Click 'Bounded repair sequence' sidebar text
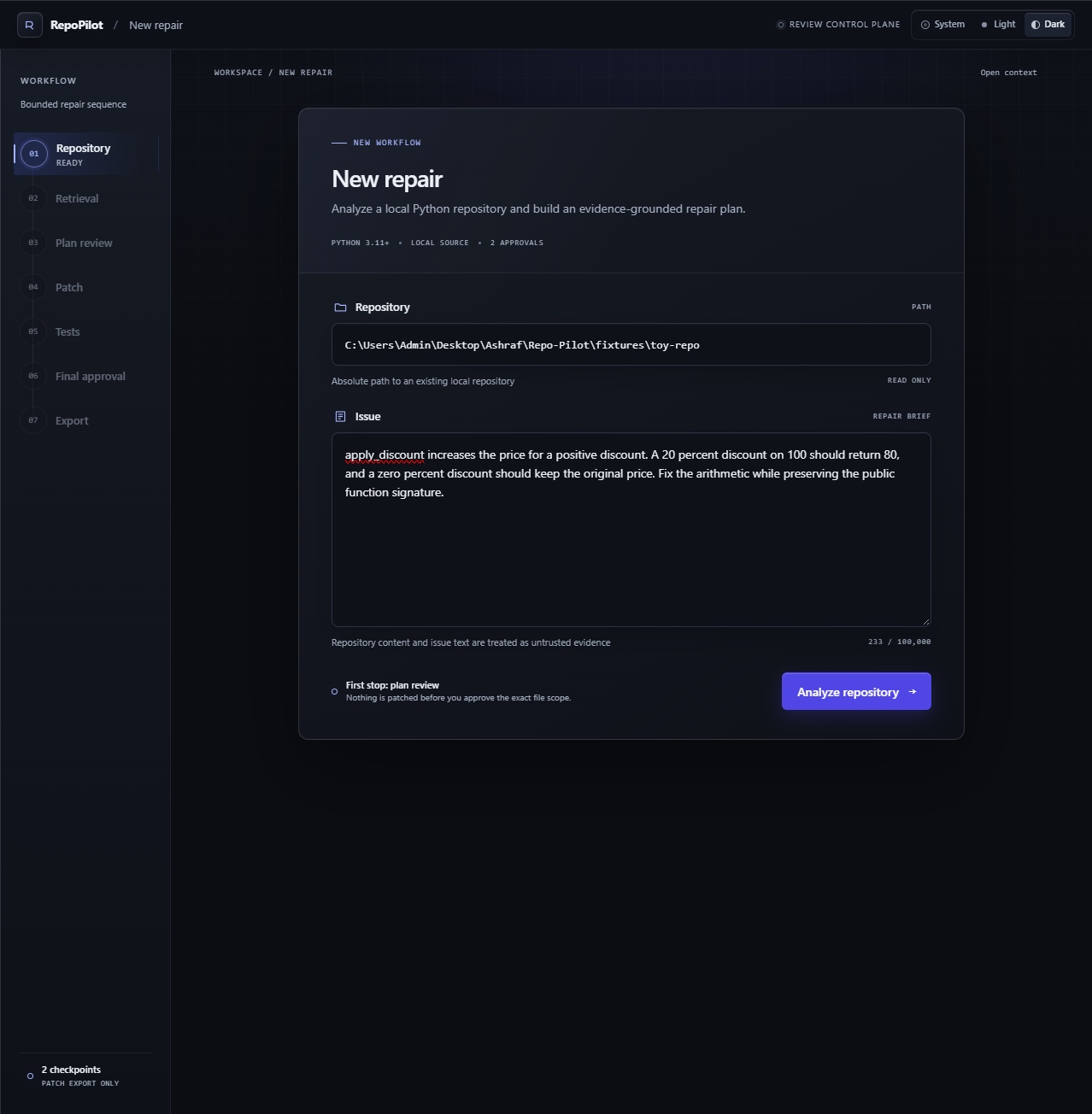This screenshot has width=1092, height=1114. tap(73, 104)
